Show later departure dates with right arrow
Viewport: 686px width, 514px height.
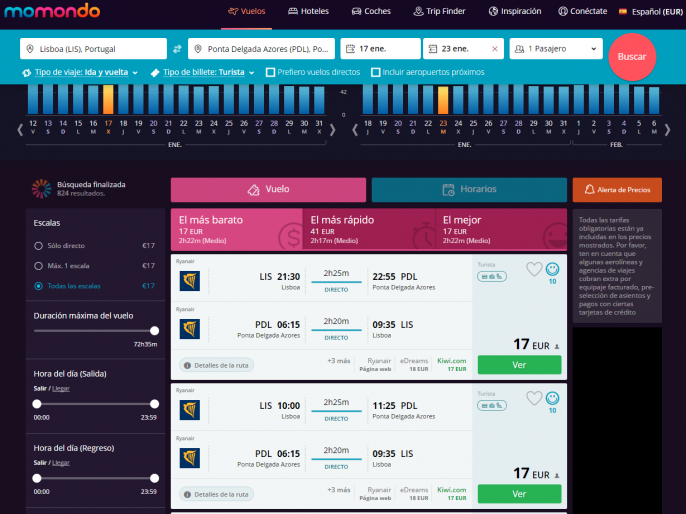click(332, 130)
